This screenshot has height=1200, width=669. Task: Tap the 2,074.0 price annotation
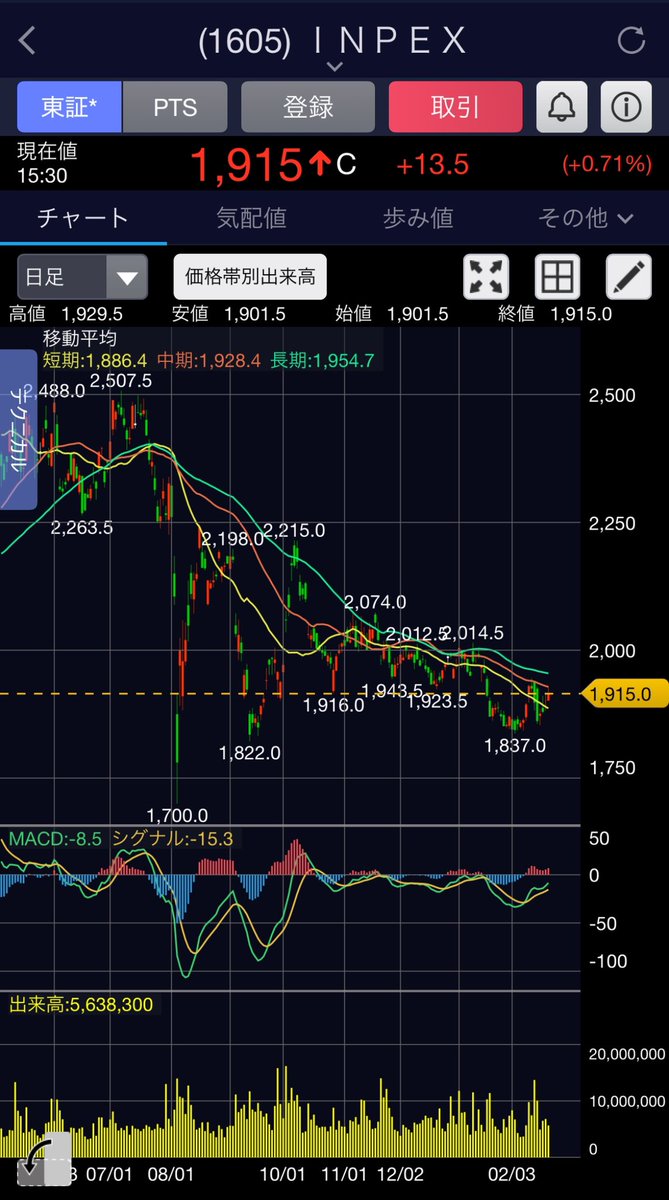375,602
